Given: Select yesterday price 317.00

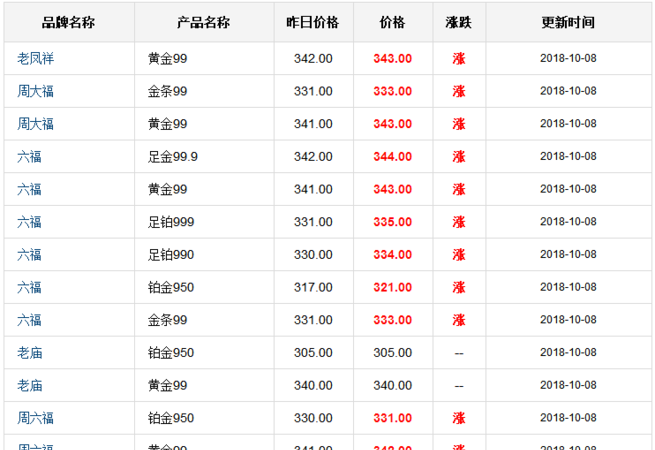Looking at the screenshot, I should point(313,287).
